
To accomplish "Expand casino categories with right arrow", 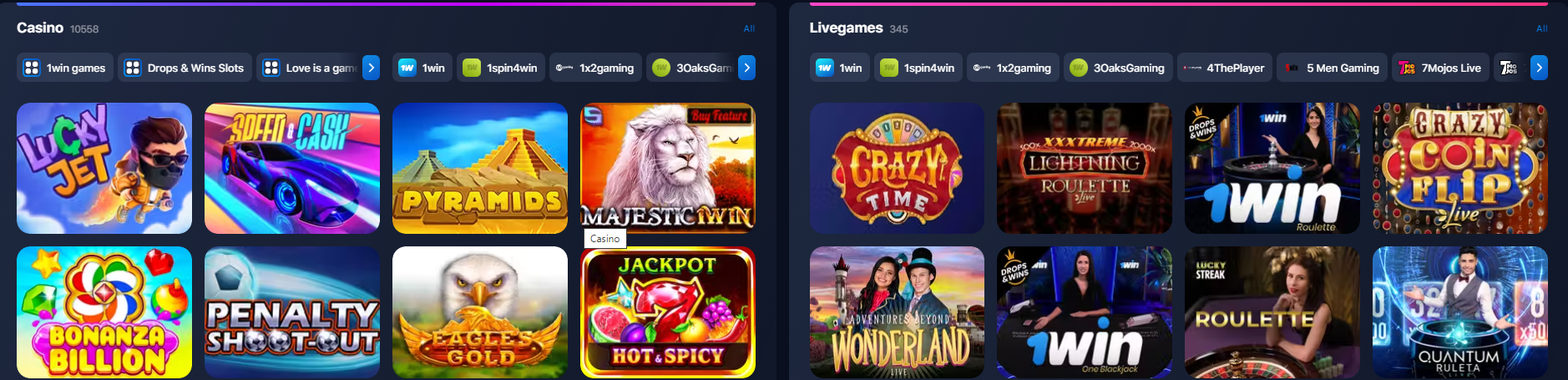I will [372, 68].
